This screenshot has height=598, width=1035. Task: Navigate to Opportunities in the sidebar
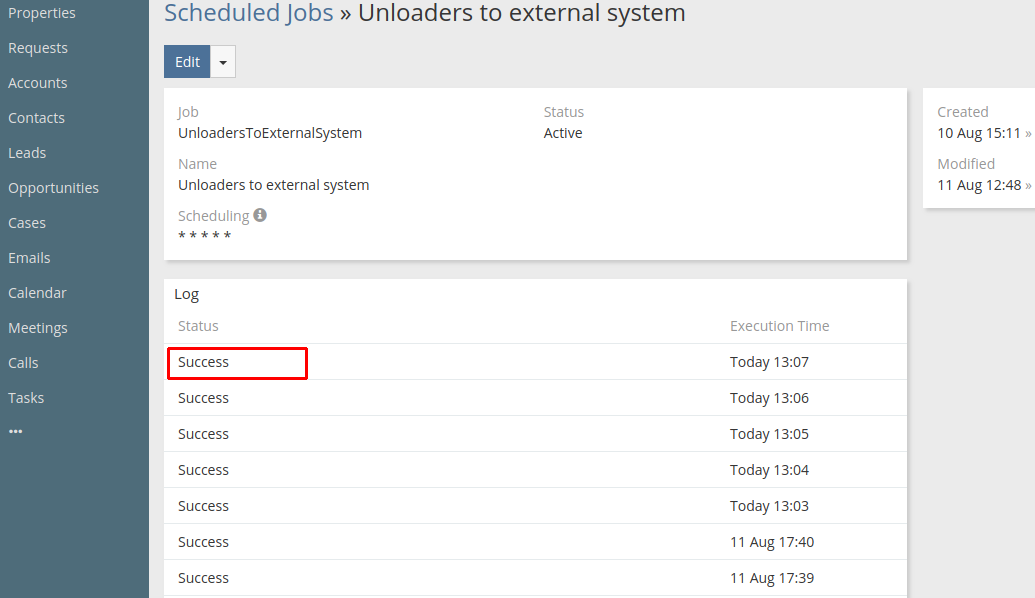click(x=53, y=188)
